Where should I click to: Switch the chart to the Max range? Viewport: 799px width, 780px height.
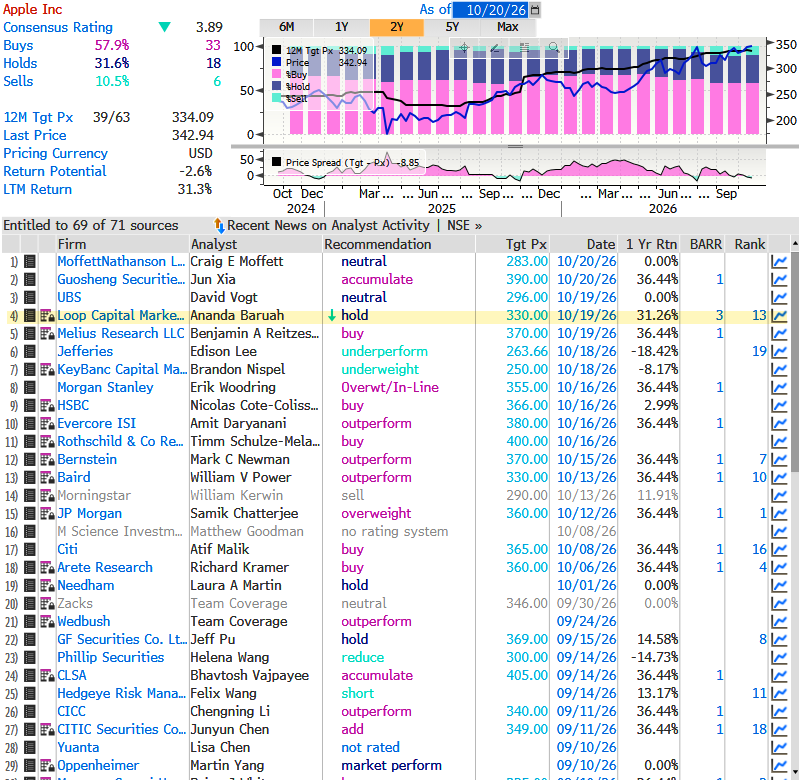click(x=508, y=27)
